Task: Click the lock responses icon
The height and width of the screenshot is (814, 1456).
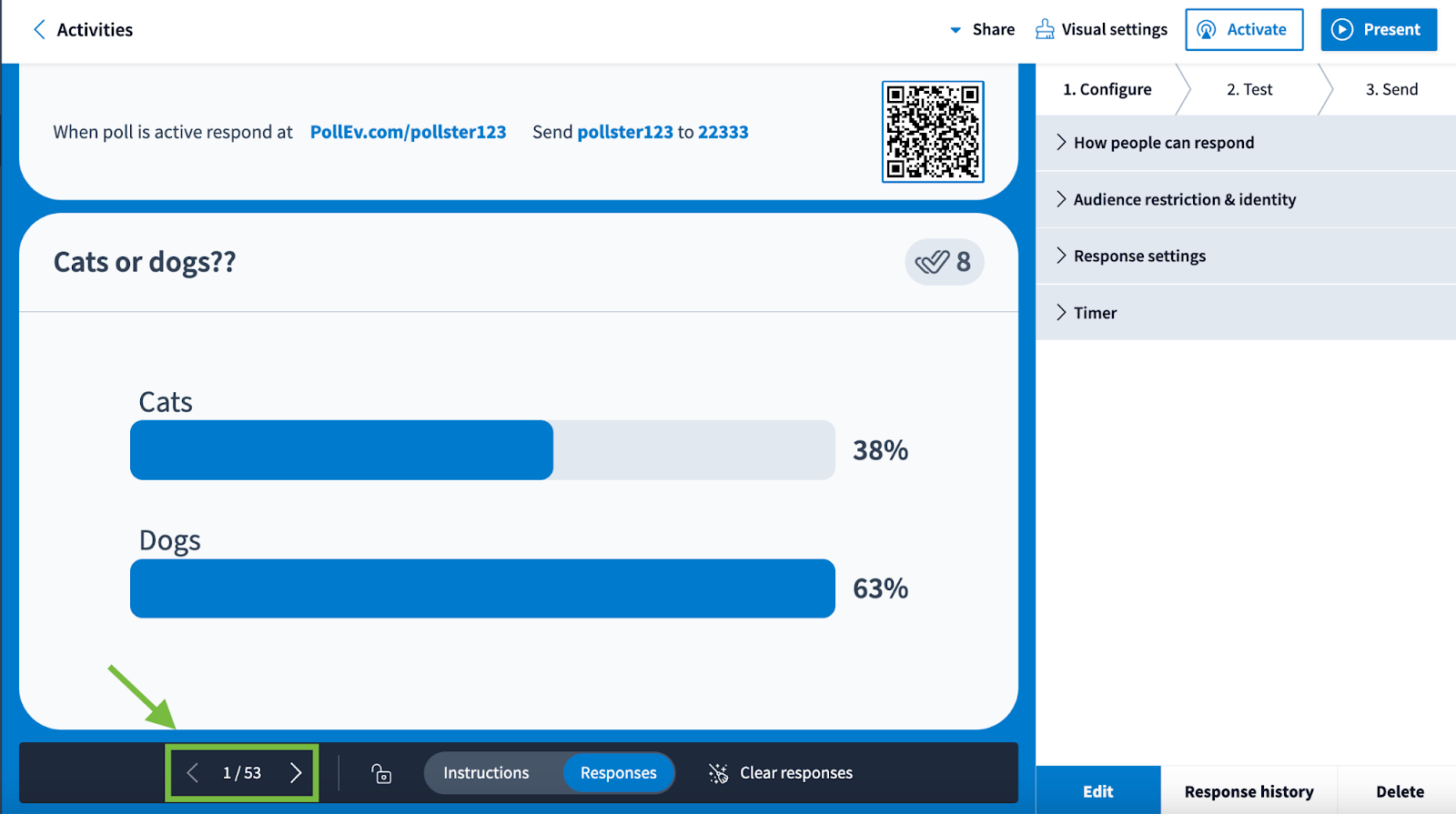Action: click(381, 773)
